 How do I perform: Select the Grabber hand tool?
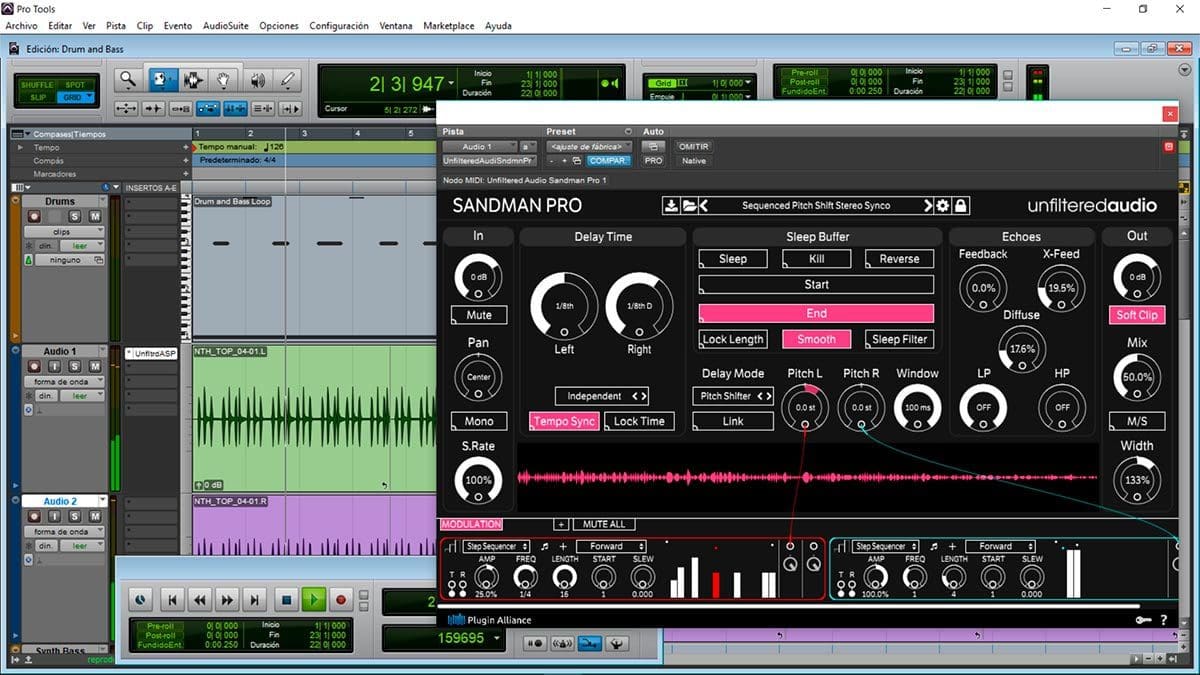pos(225,81)
